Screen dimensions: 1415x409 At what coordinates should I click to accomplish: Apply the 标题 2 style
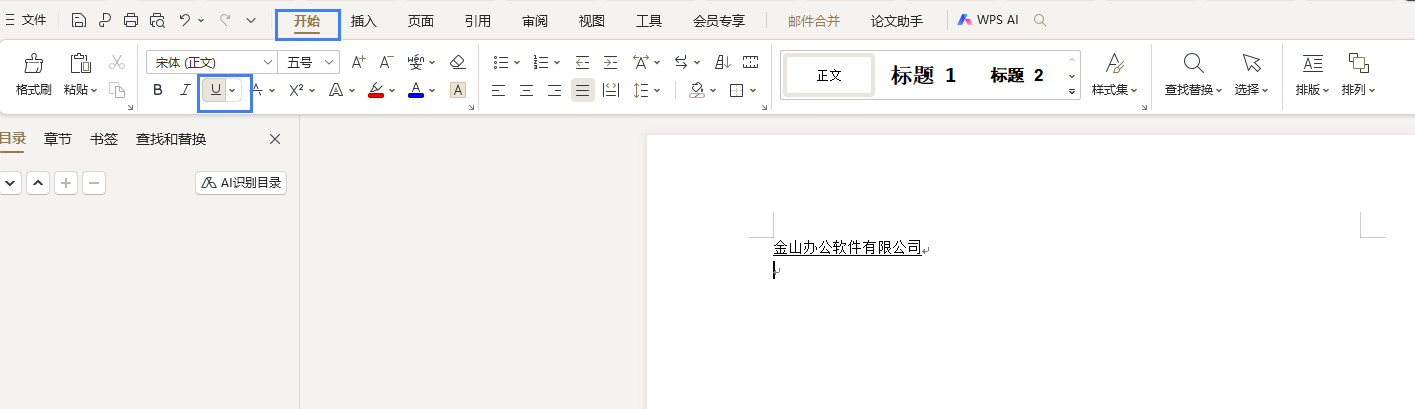click(x=1017, y=75)
